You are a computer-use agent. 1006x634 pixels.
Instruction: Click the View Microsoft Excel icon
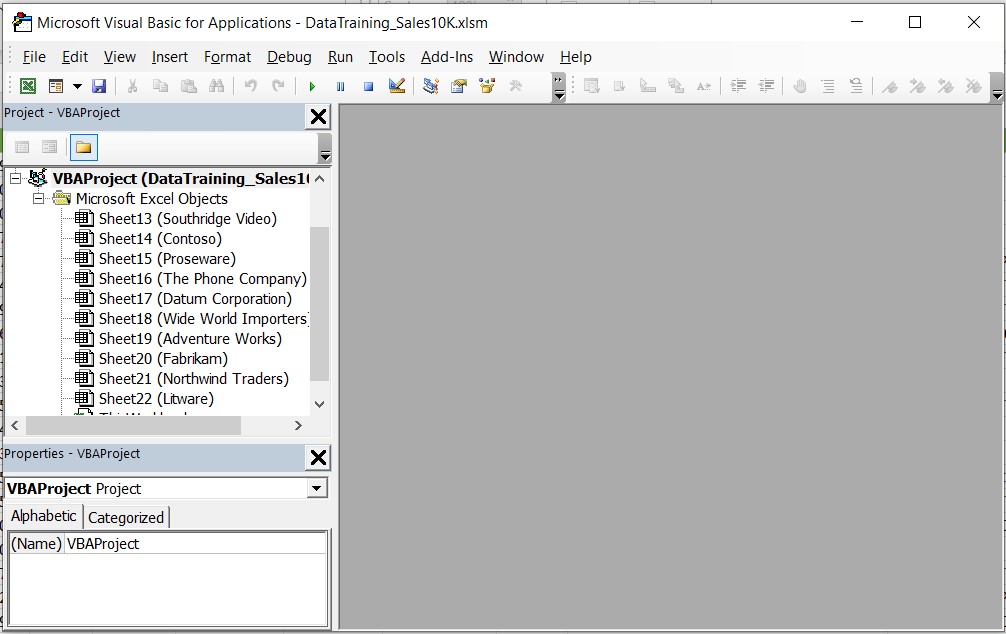28,86
